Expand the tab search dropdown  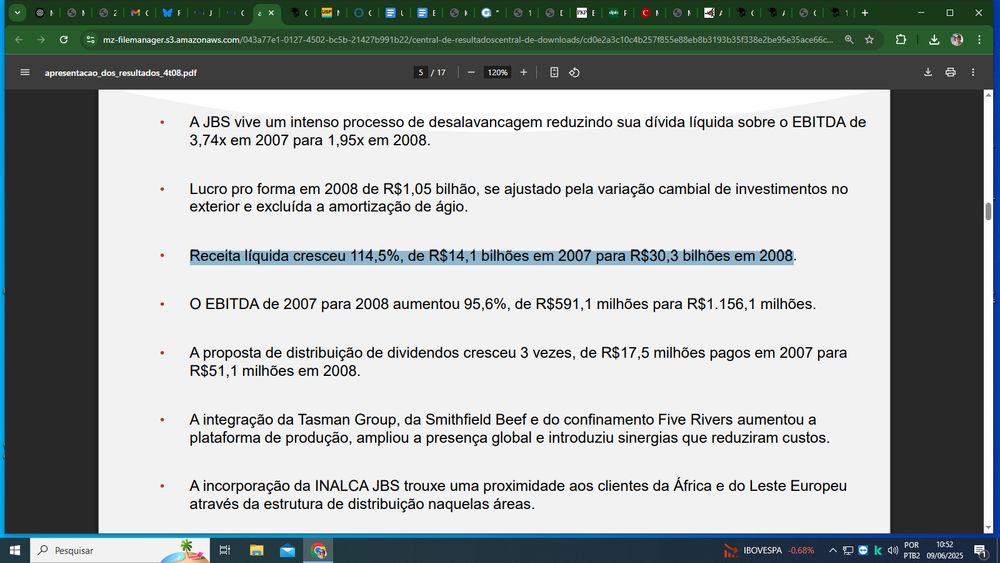17,13
